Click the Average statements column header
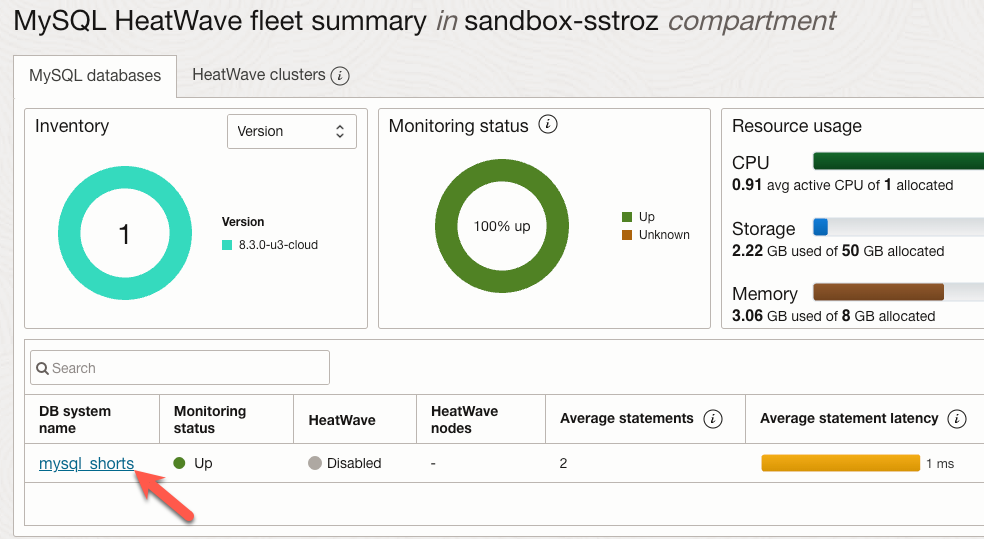Screen dimensions: 984x539 [645, 419]
